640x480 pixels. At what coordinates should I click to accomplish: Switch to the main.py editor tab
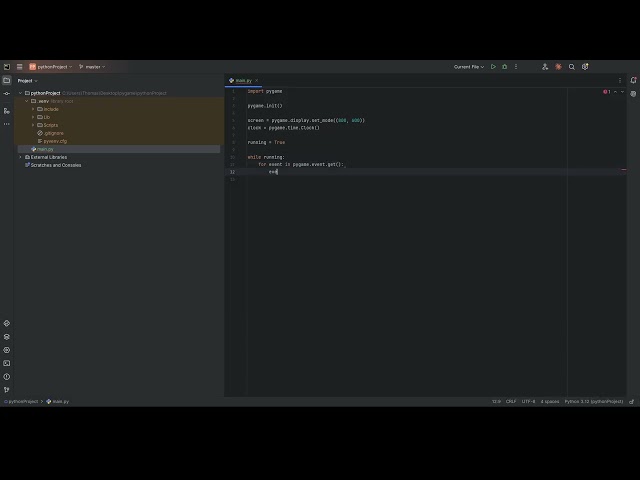(243, 80)
